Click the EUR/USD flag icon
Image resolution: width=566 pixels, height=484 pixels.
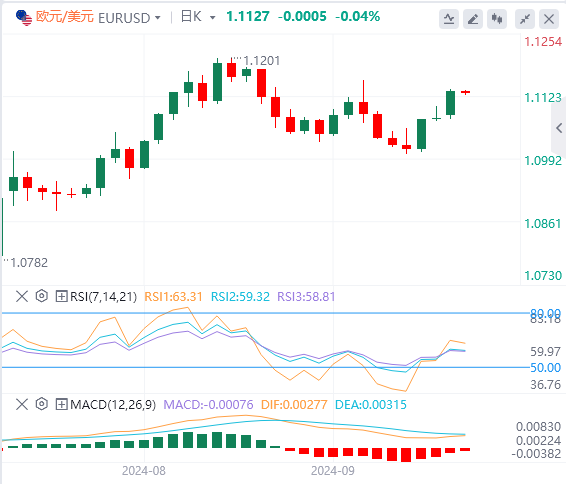point(24,18)
